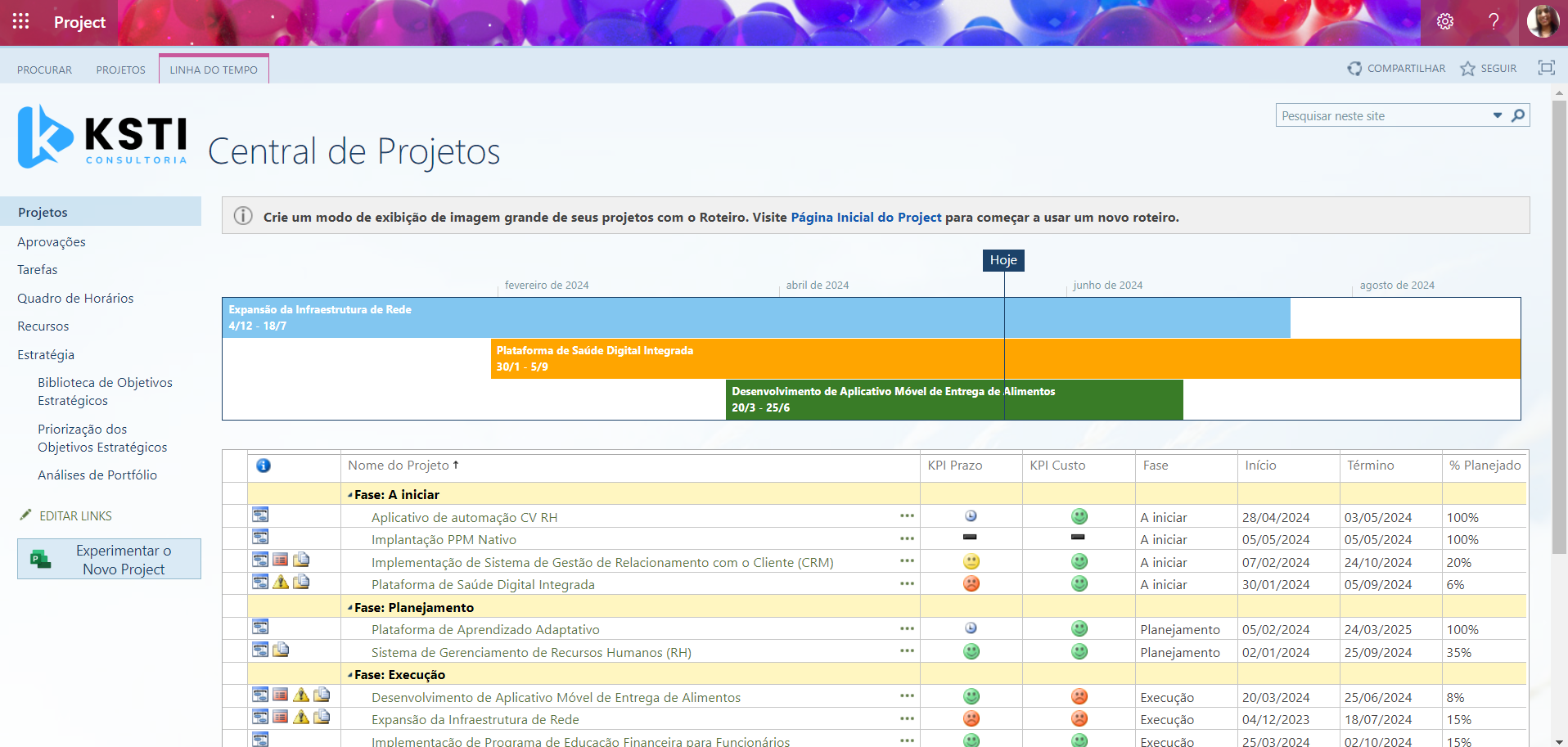Switch to the Linha do Tempo tab
Image resolution: width=1568 pixels, height=747 pixels.
[214, 70]
